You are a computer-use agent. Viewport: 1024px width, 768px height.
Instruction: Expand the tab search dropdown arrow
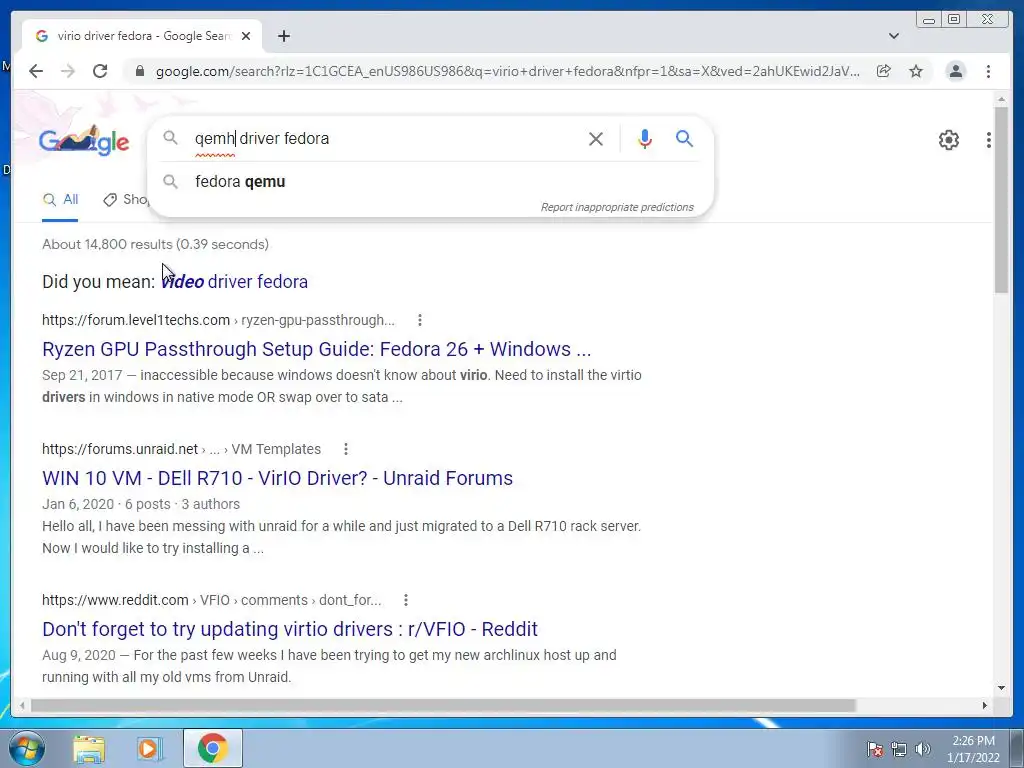[x=894, y=36]
